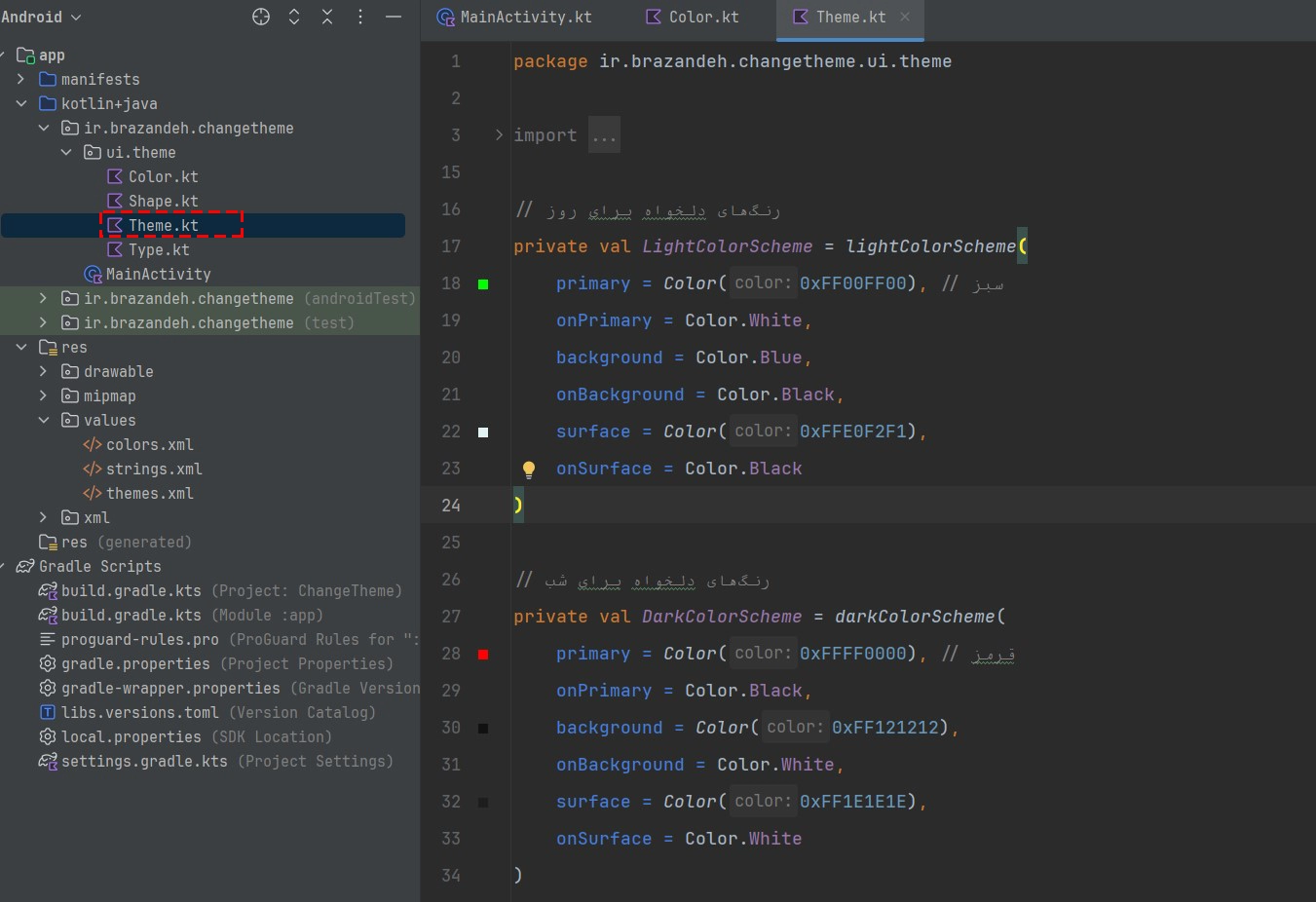Image resolution: width=1316 pixels, height=902 pixels.
Task: Collapse the values folder
Action: click(x=43, y=420)
